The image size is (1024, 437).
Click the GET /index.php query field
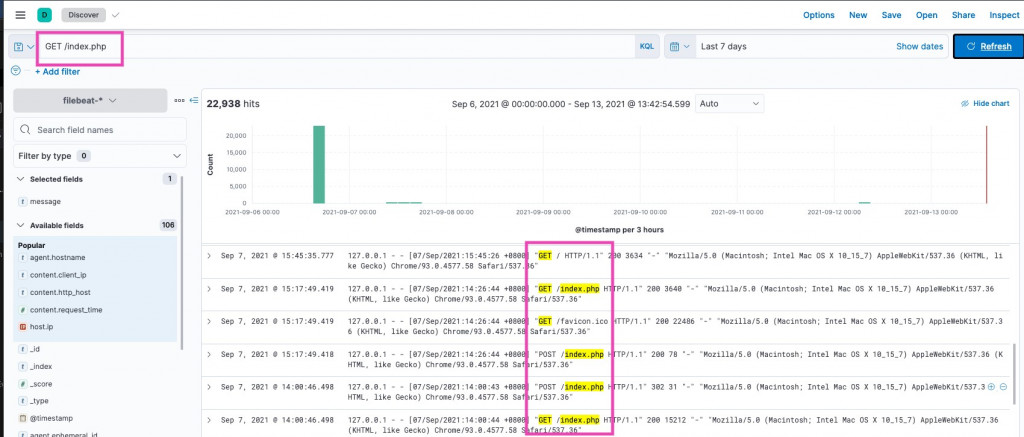click(x=336, y=46)
